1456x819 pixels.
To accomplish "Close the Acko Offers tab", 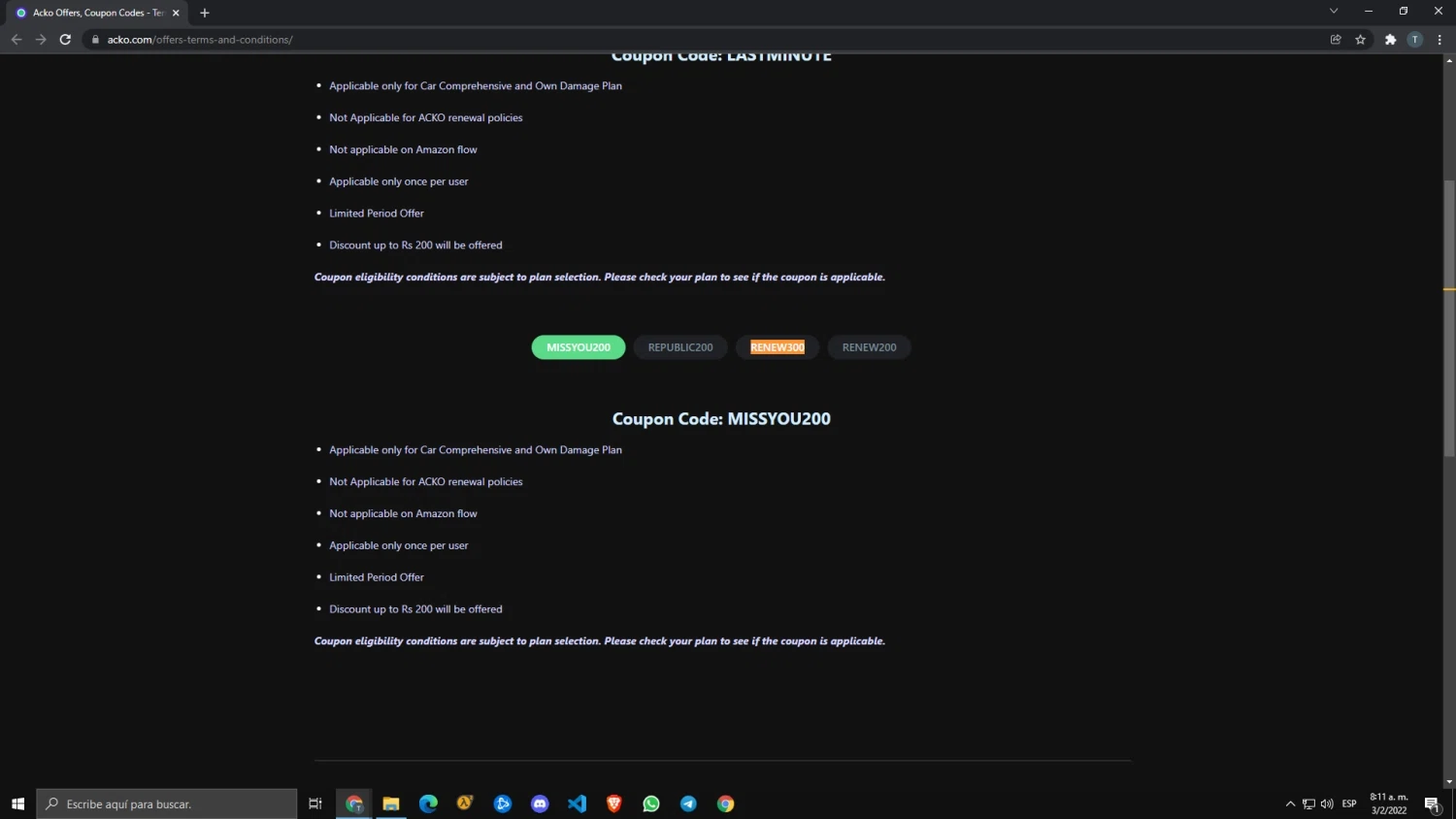I will [176, 13].
